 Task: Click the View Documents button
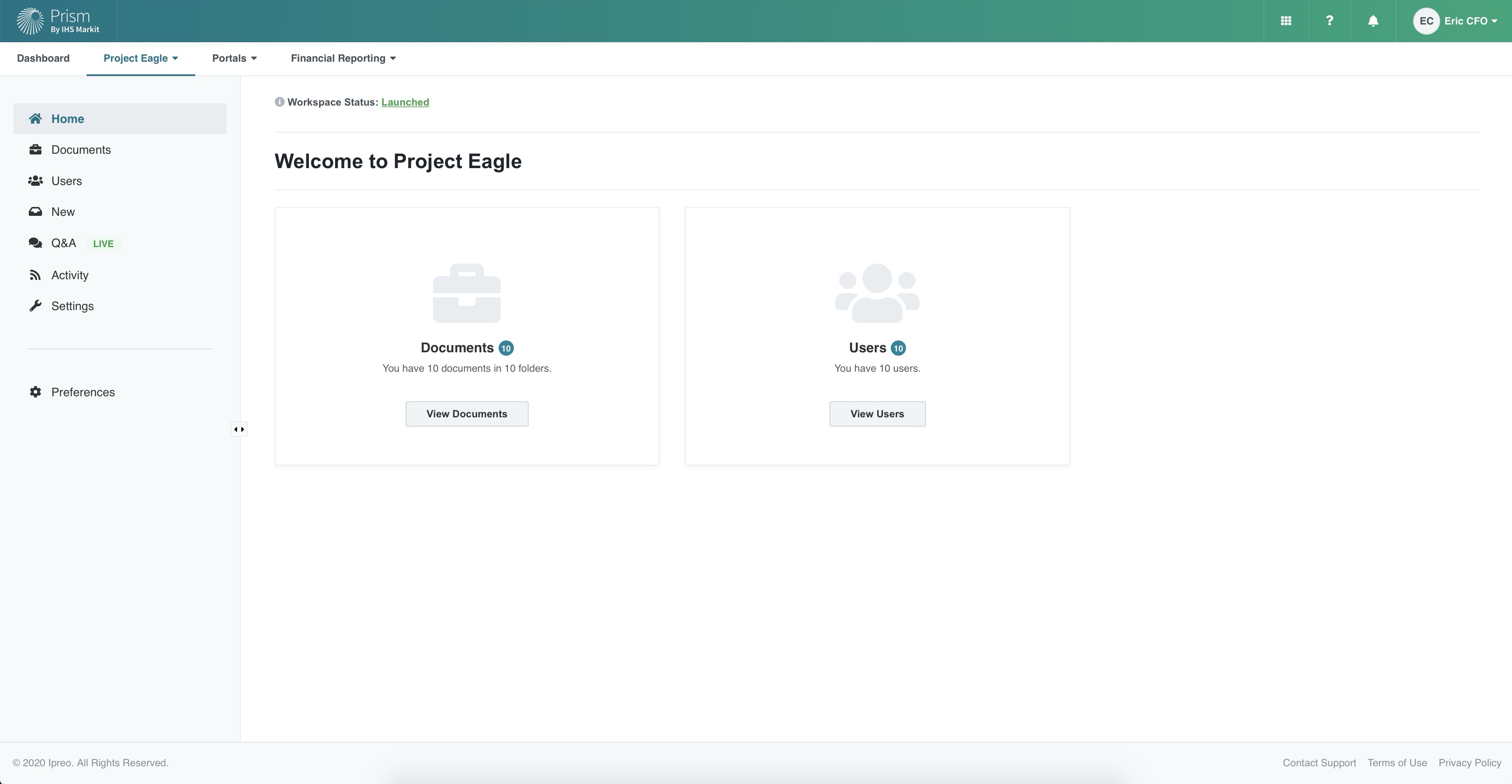[467, 414]
